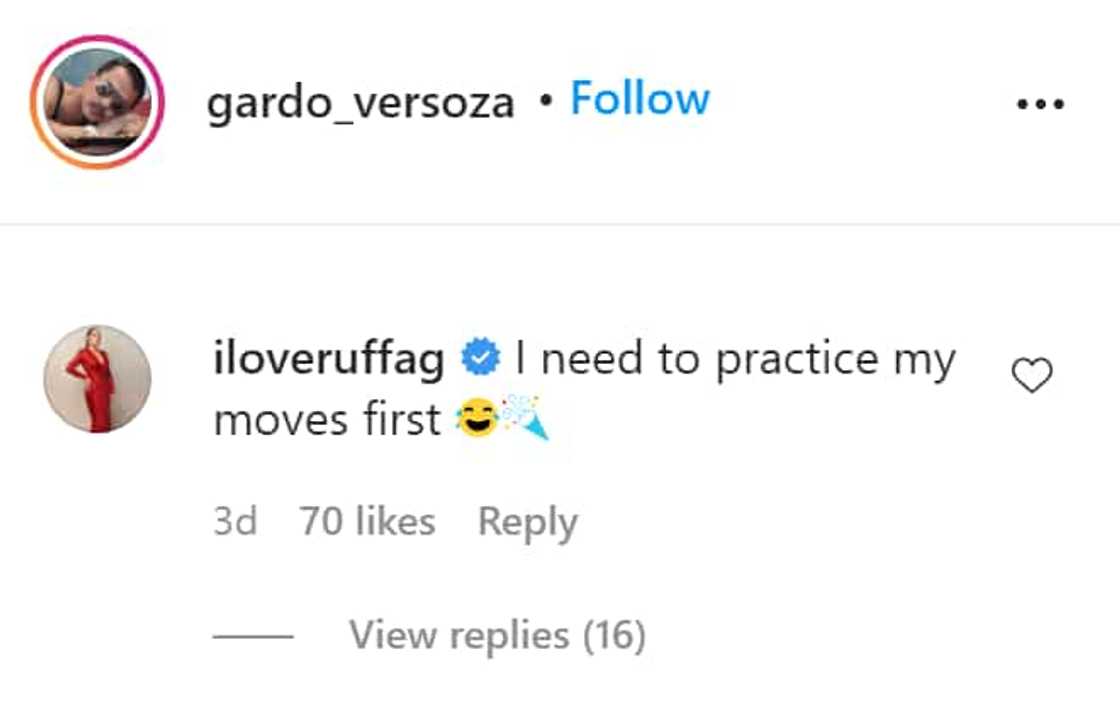
Task: Open gardo_versoza's story from the profile picture
Action: click(97, 102)
